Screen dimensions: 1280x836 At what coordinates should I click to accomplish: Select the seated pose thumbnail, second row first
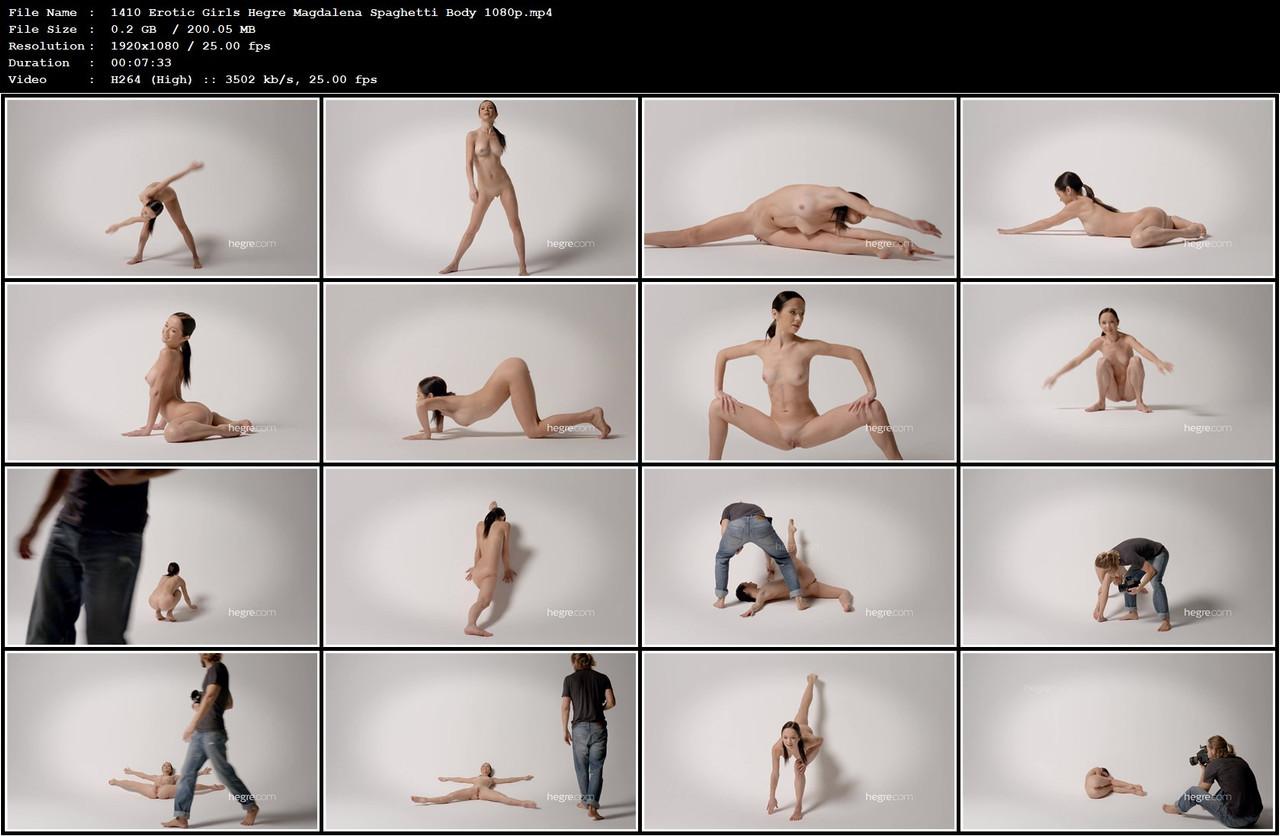click(160, 371)
